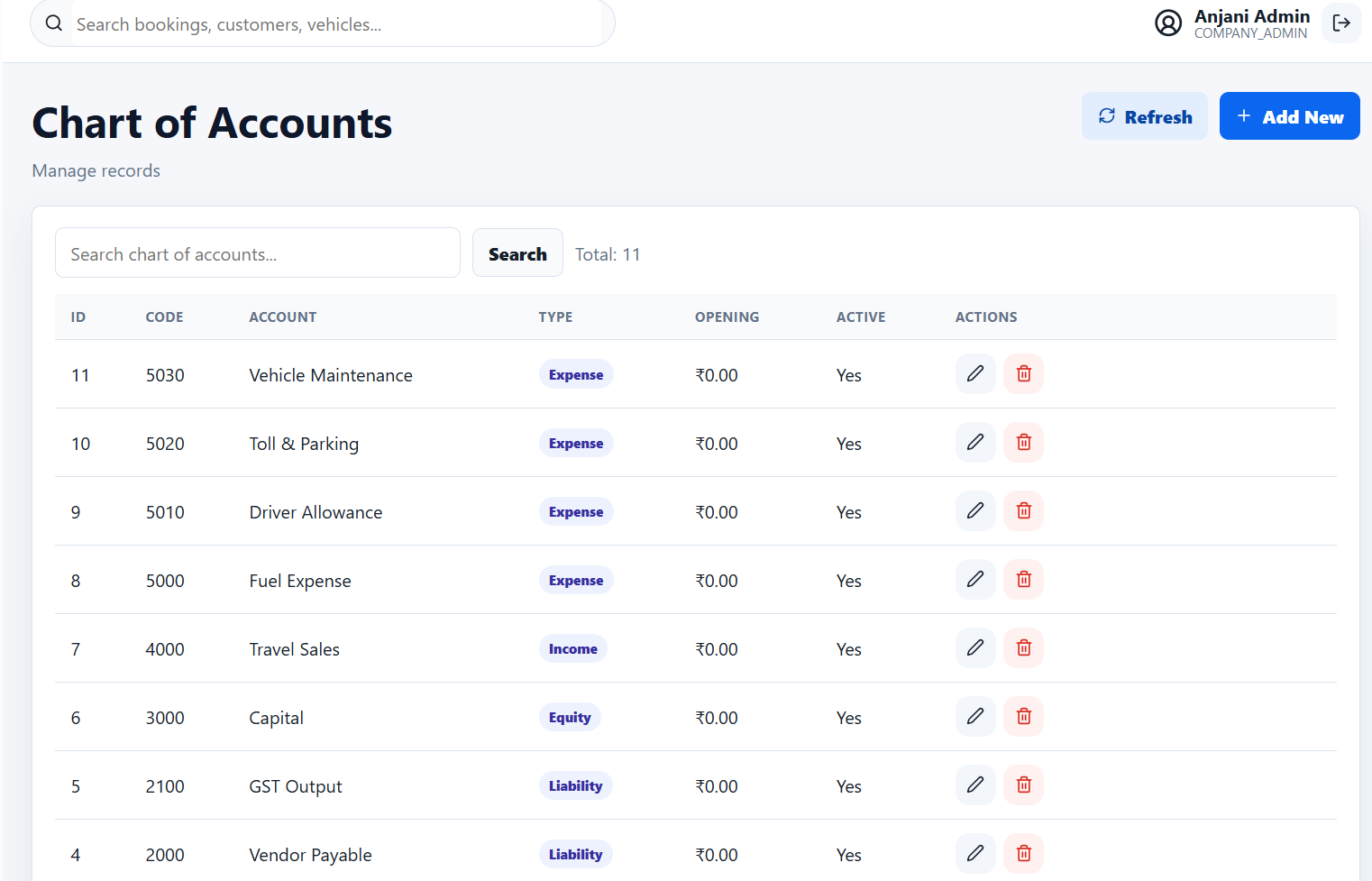Viewport: 1372px width, 881px height.
Task: Click the Search button
Action: click(517, 253)
